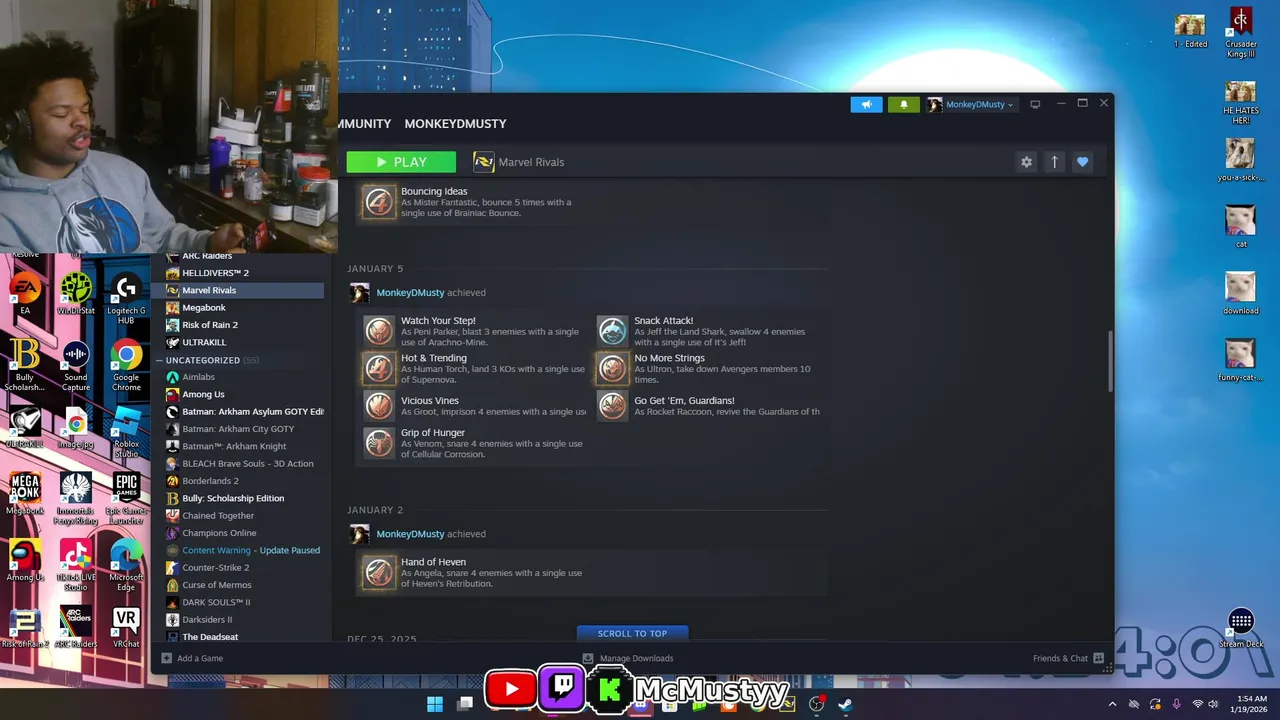Open Logitech G HUB desktop shortcut
The width and height of the screenshot is (1280, 720).
(x=126, y=300)
